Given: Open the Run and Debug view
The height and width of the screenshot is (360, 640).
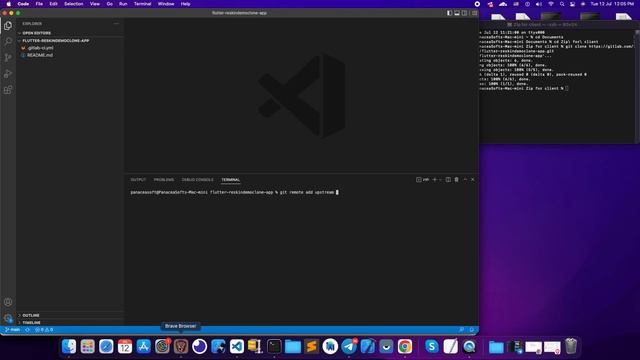Looking at the screenshot, I should click(x=8, y=74).
